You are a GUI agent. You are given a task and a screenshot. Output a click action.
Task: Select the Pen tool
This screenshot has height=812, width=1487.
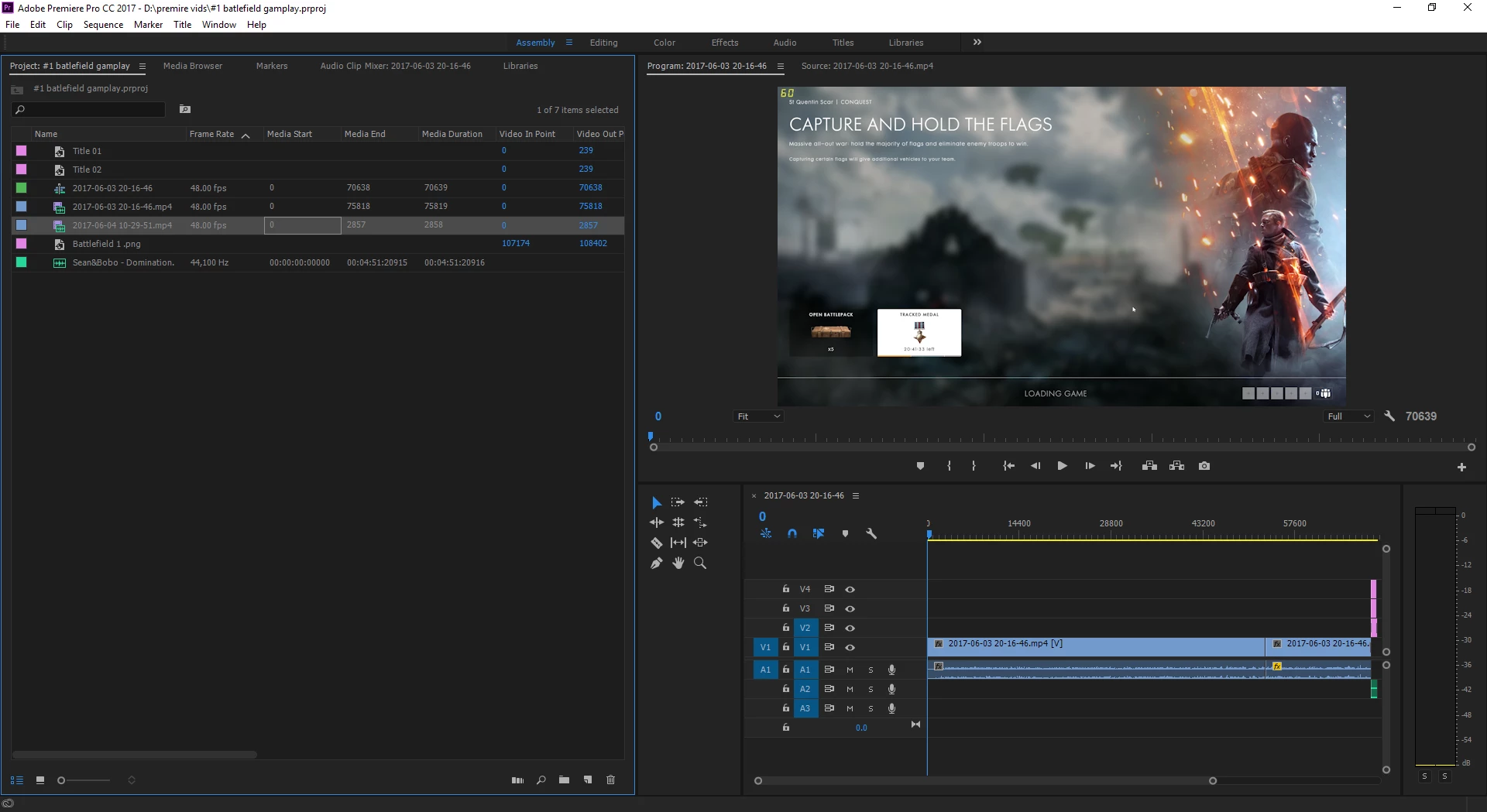[x=656, y=564]
